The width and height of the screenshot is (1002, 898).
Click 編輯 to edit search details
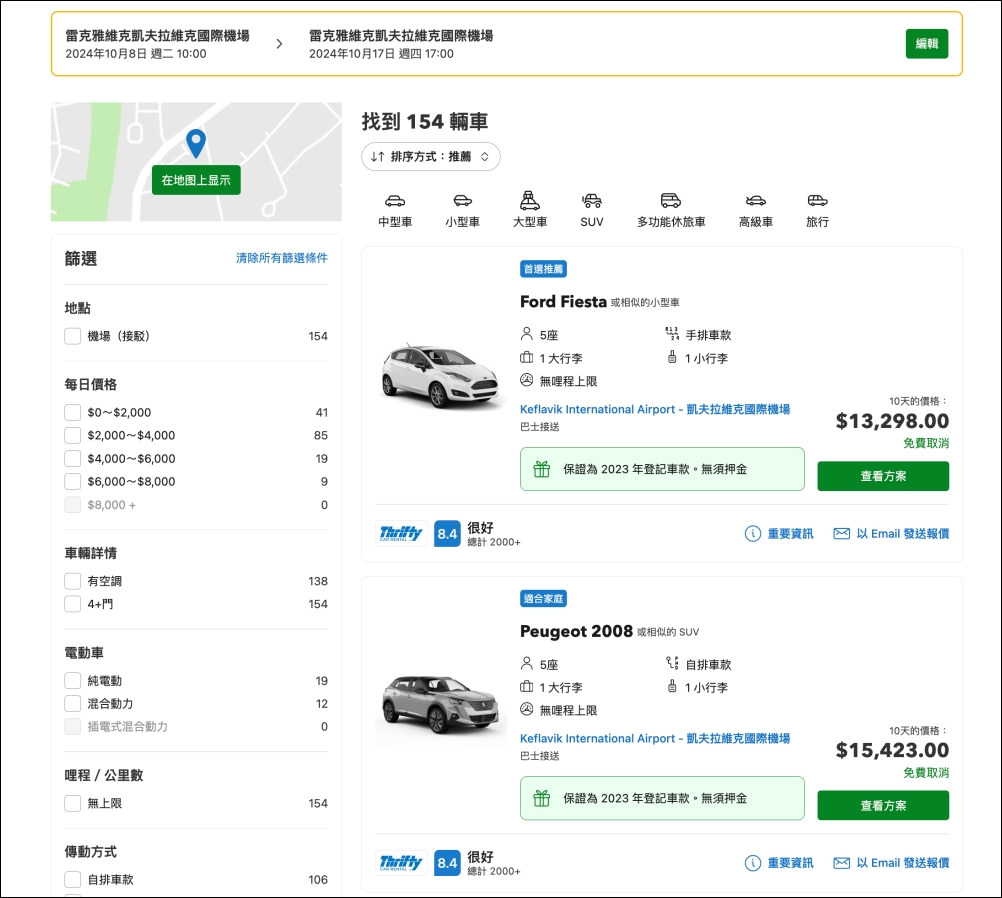[x=927, y=43]
